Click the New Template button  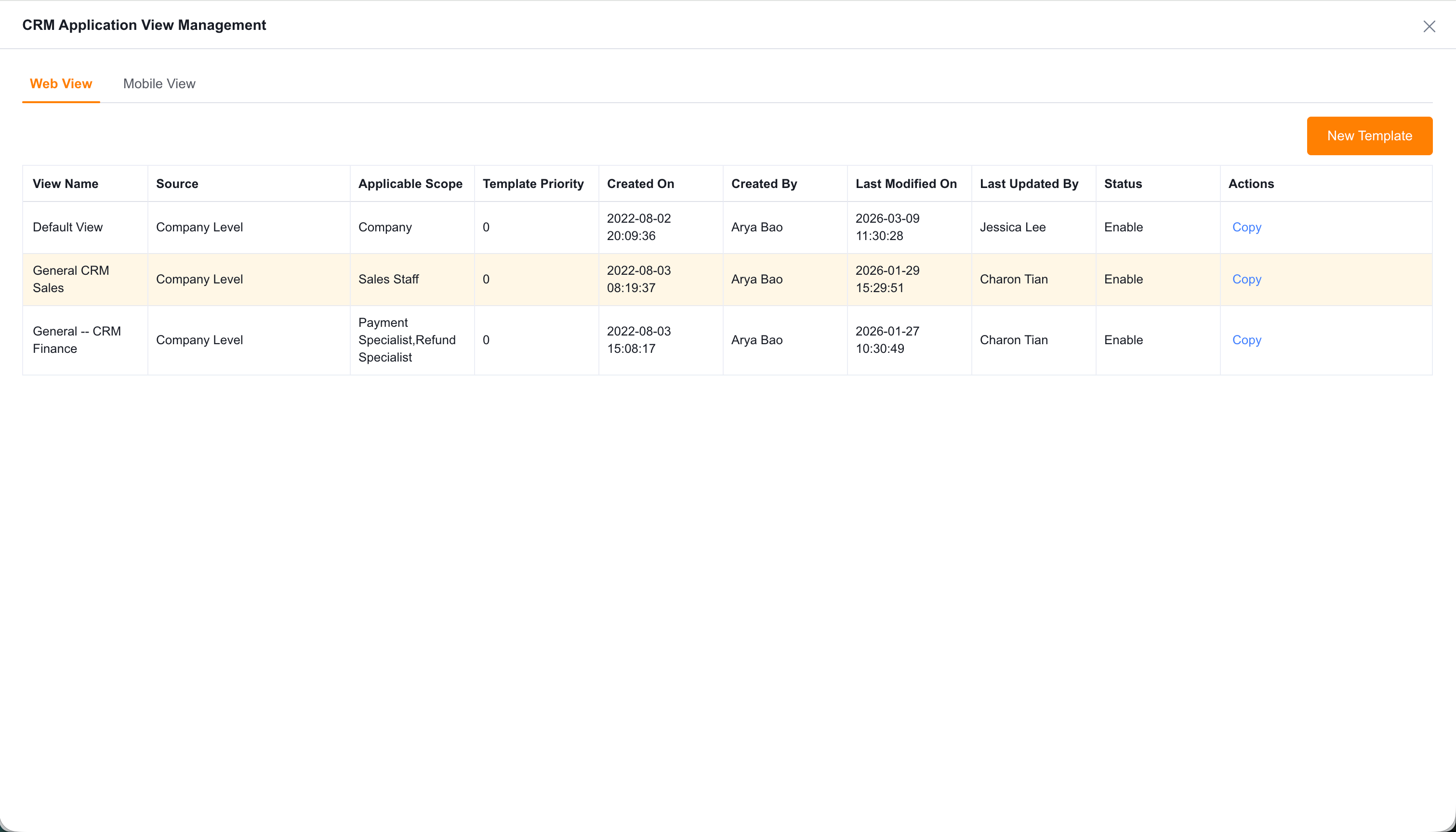pyautogui.click(x=1369, y=136)
